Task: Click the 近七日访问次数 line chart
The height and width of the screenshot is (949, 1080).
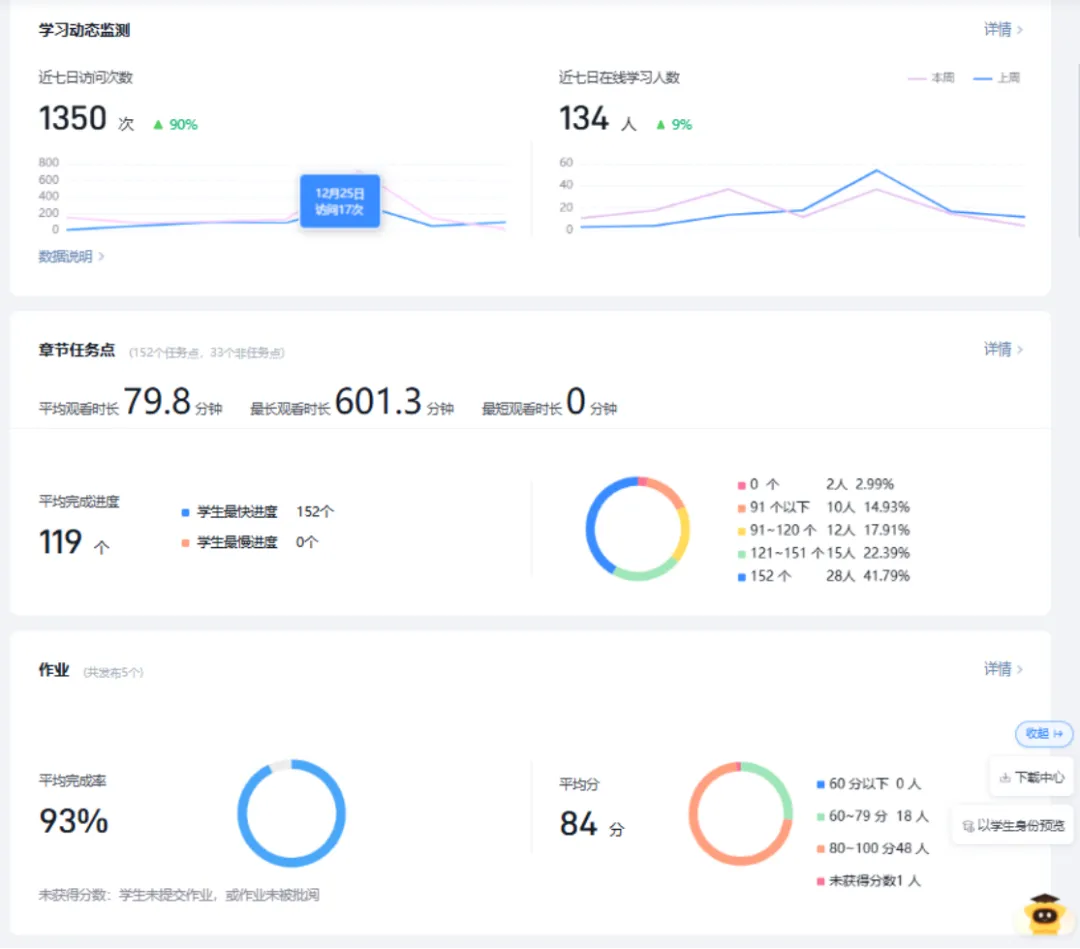Action: (x=273, y=196)
